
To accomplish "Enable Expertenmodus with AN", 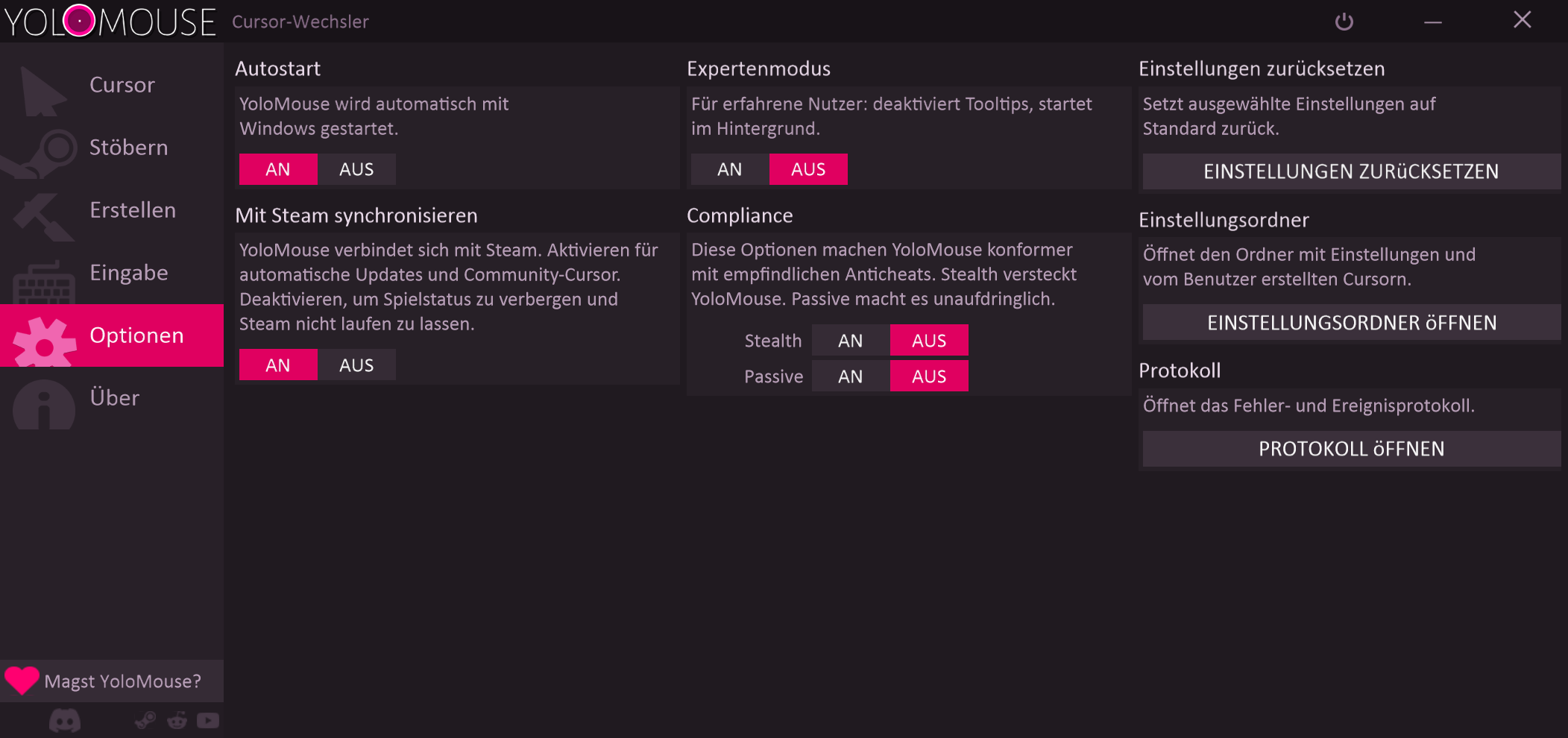I will pyautogui.click(x=729, y=169).
